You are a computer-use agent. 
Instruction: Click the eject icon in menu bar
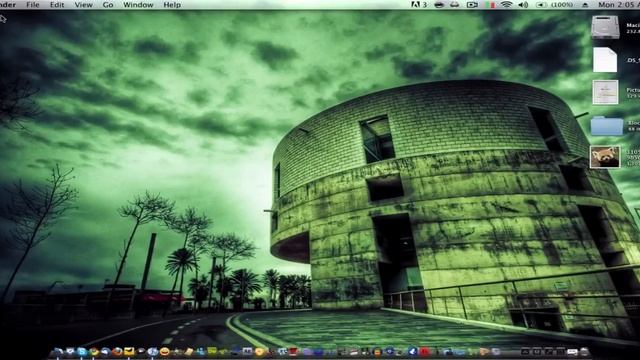(585, 5)
